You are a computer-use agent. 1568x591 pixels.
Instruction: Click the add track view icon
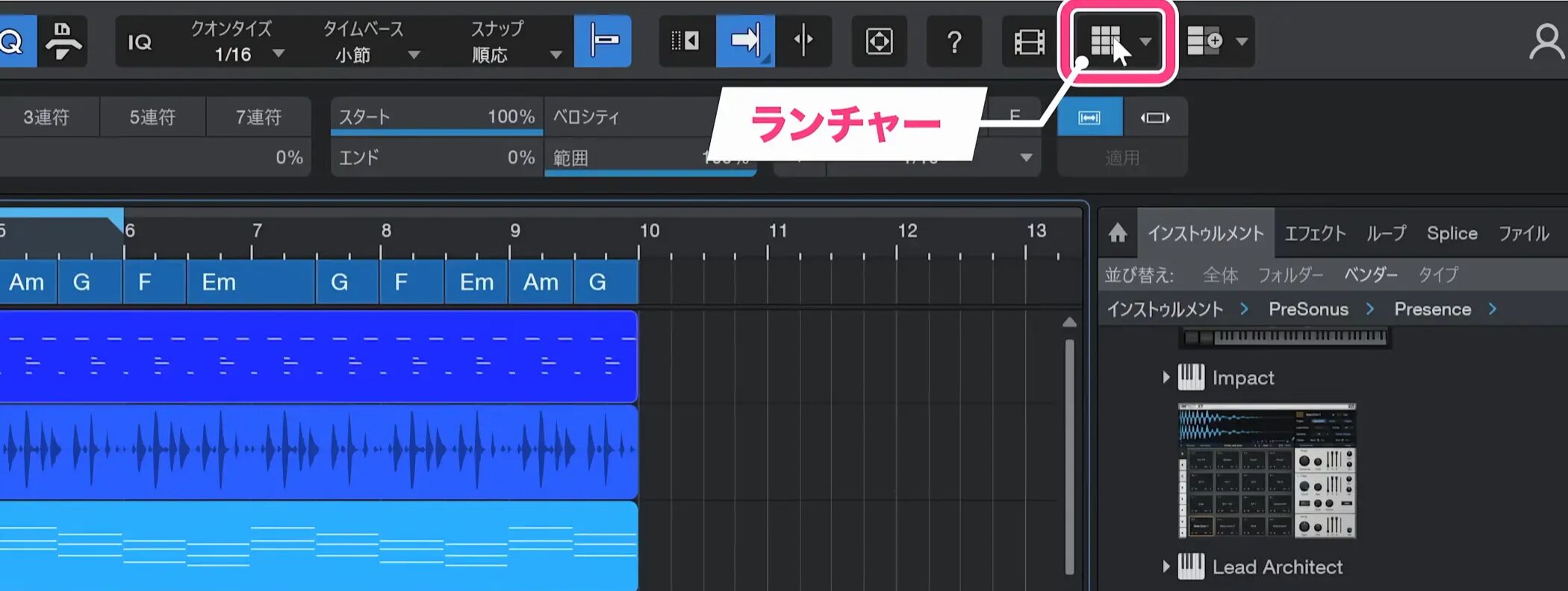click(x=1204, y=41)
